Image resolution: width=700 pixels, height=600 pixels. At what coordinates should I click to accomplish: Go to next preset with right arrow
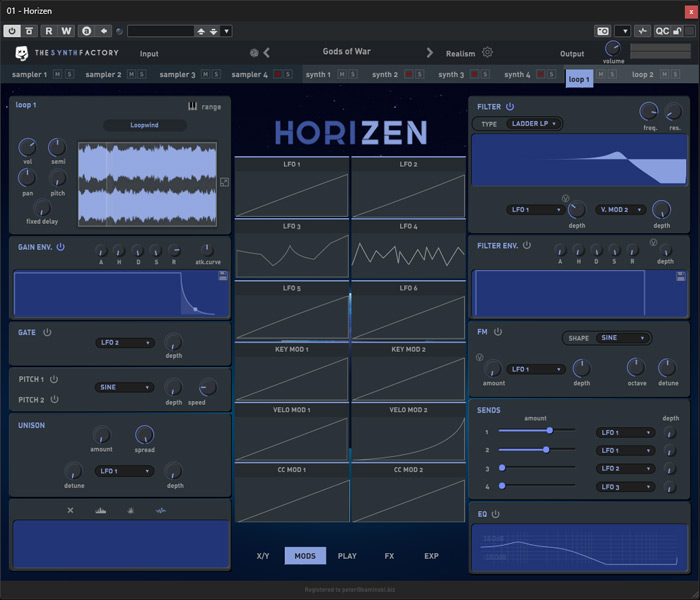coord(429,53)
